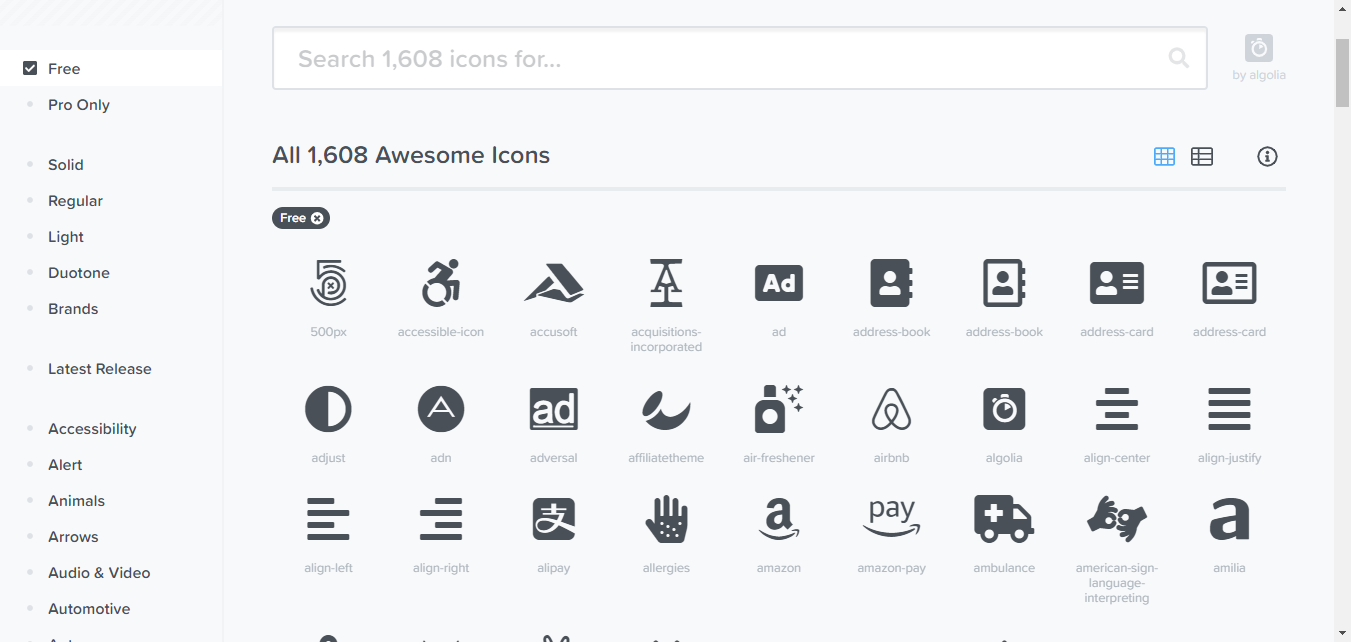
Task: Click the acquisitions-incorporated icon
Action: [666, 283]
